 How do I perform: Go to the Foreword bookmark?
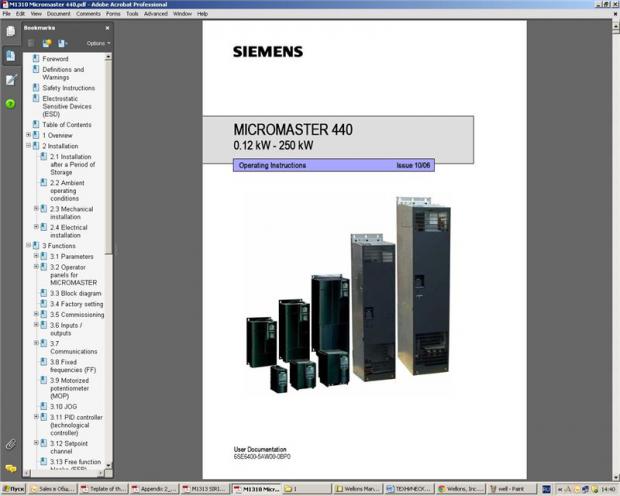pyautogui.click(x=55, y=59)
